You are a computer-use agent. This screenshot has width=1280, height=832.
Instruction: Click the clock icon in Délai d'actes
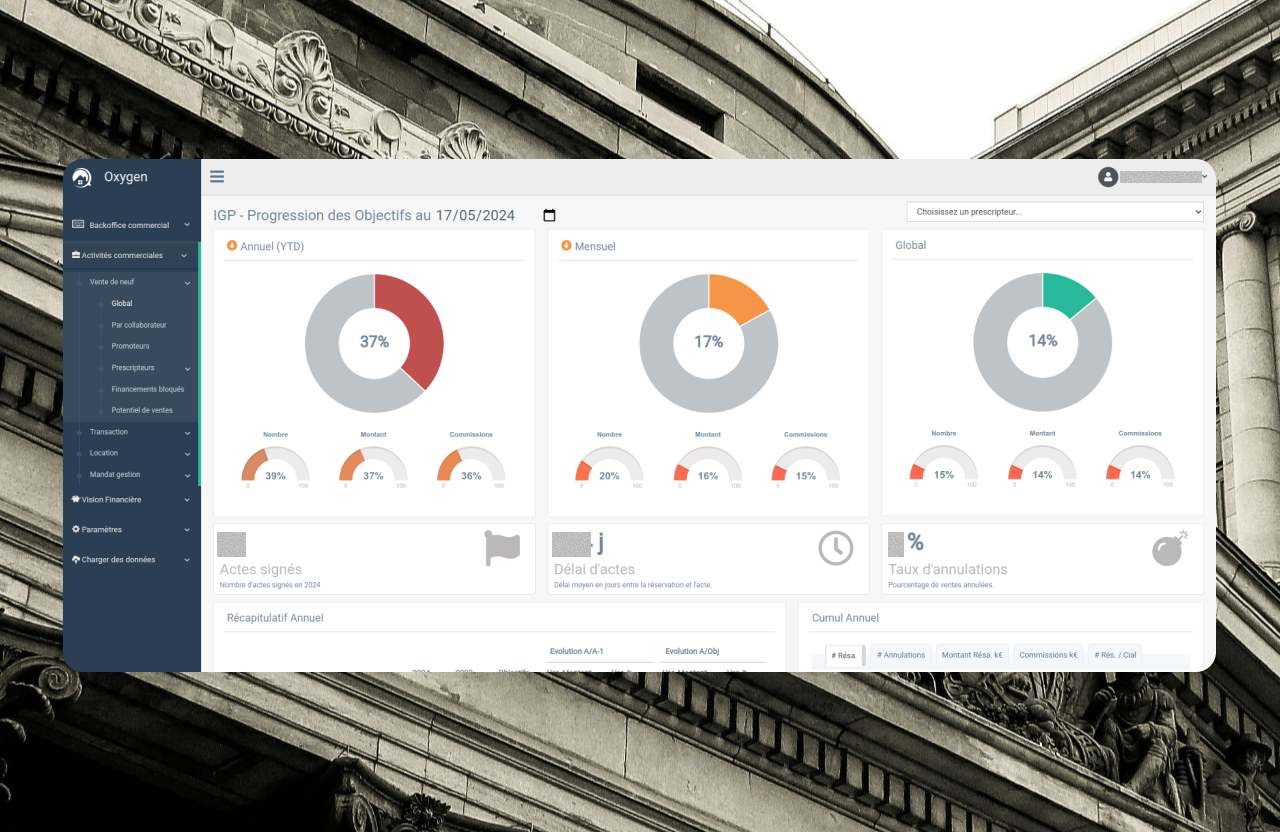tap(836, 547)
